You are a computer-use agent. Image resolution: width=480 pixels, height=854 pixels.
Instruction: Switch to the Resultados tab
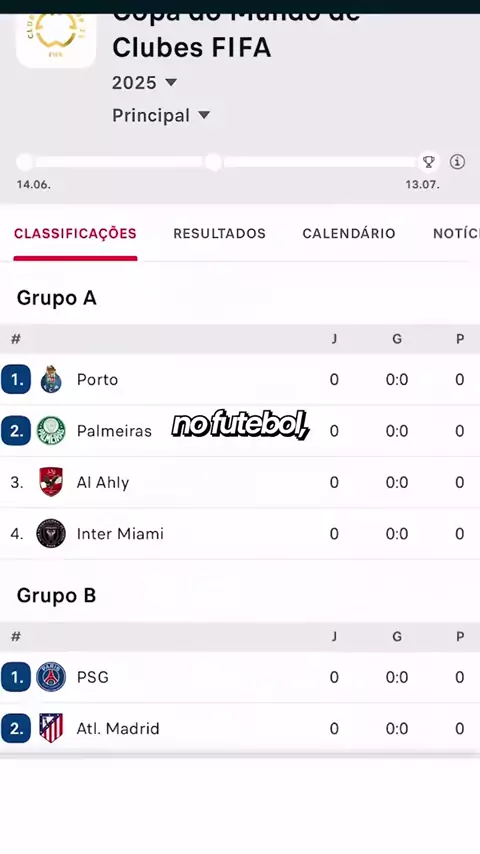(x=220, y=234)
